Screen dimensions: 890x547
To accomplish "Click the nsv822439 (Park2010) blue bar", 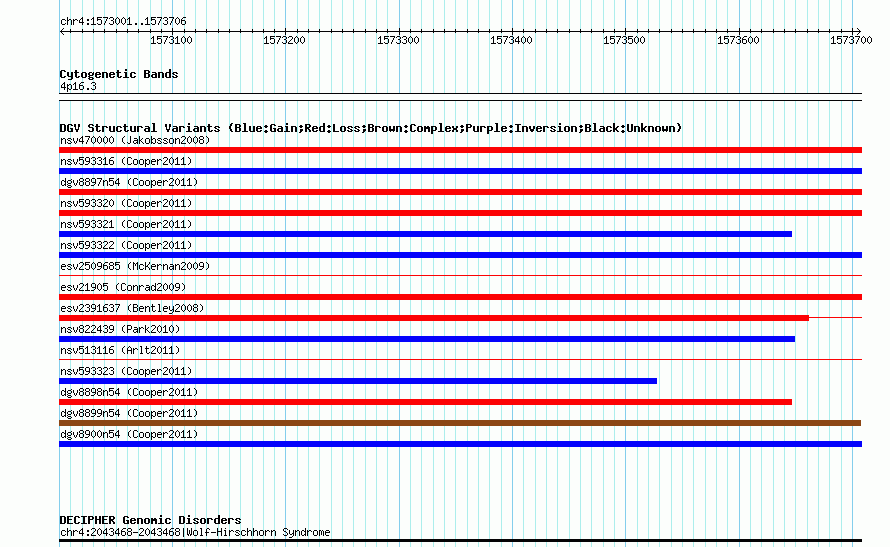I will click(427, 339).
